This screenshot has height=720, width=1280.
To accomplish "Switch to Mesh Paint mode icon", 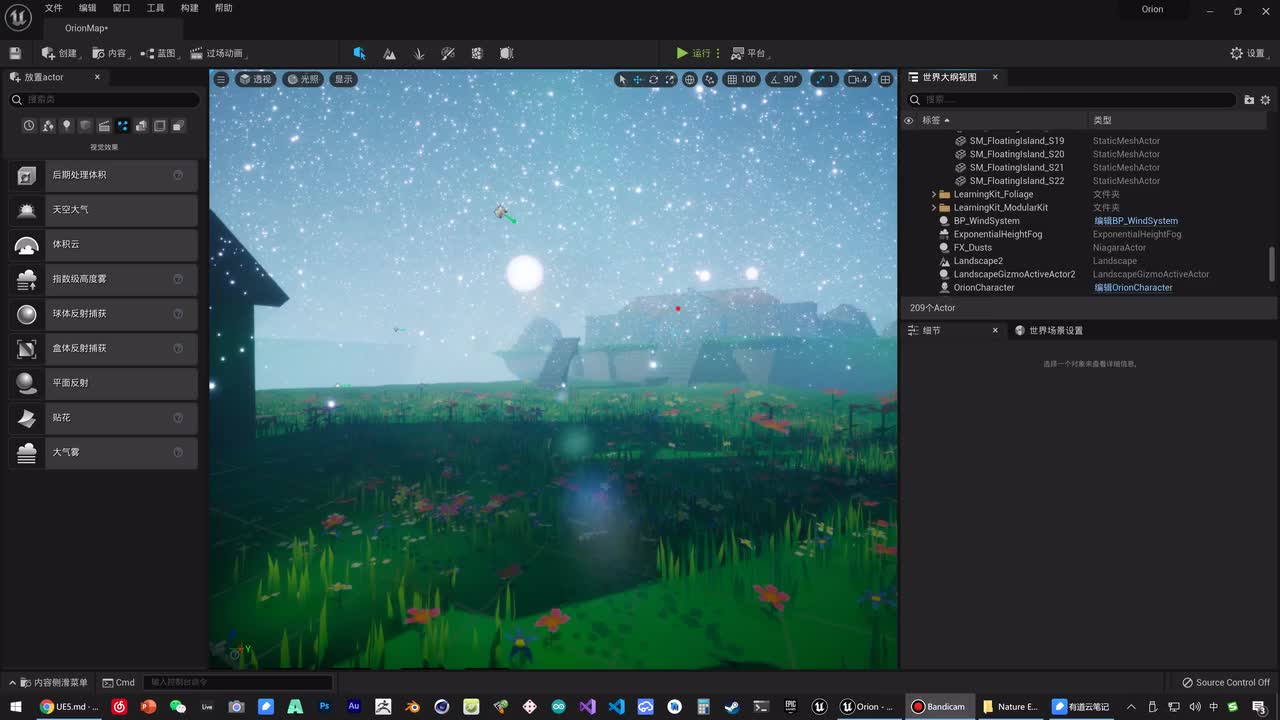I will [448, 53].
